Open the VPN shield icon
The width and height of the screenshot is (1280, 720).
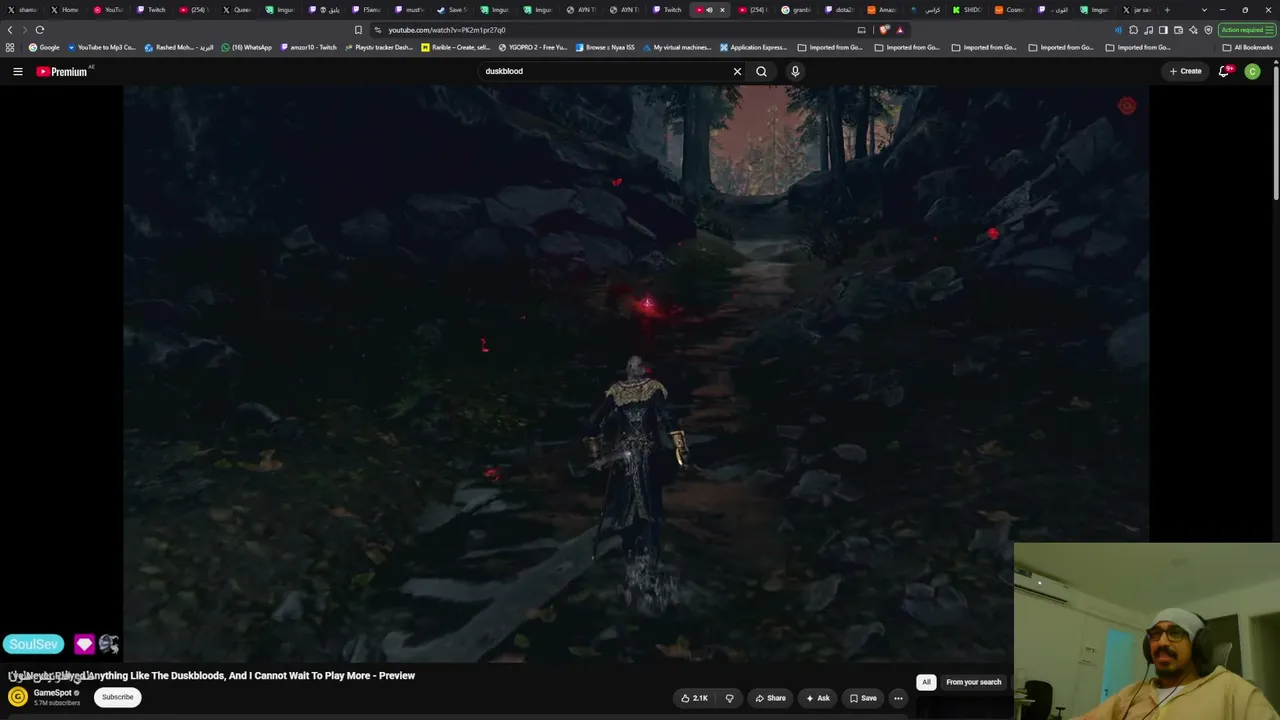[1208, 30]
